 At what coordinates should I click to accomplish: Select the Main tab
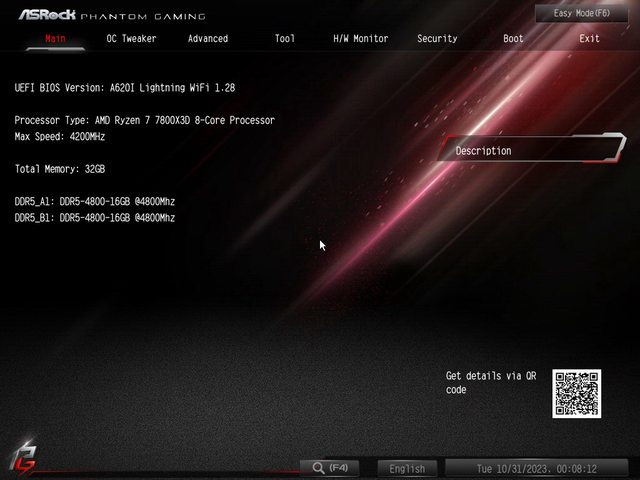coord(56,39)
